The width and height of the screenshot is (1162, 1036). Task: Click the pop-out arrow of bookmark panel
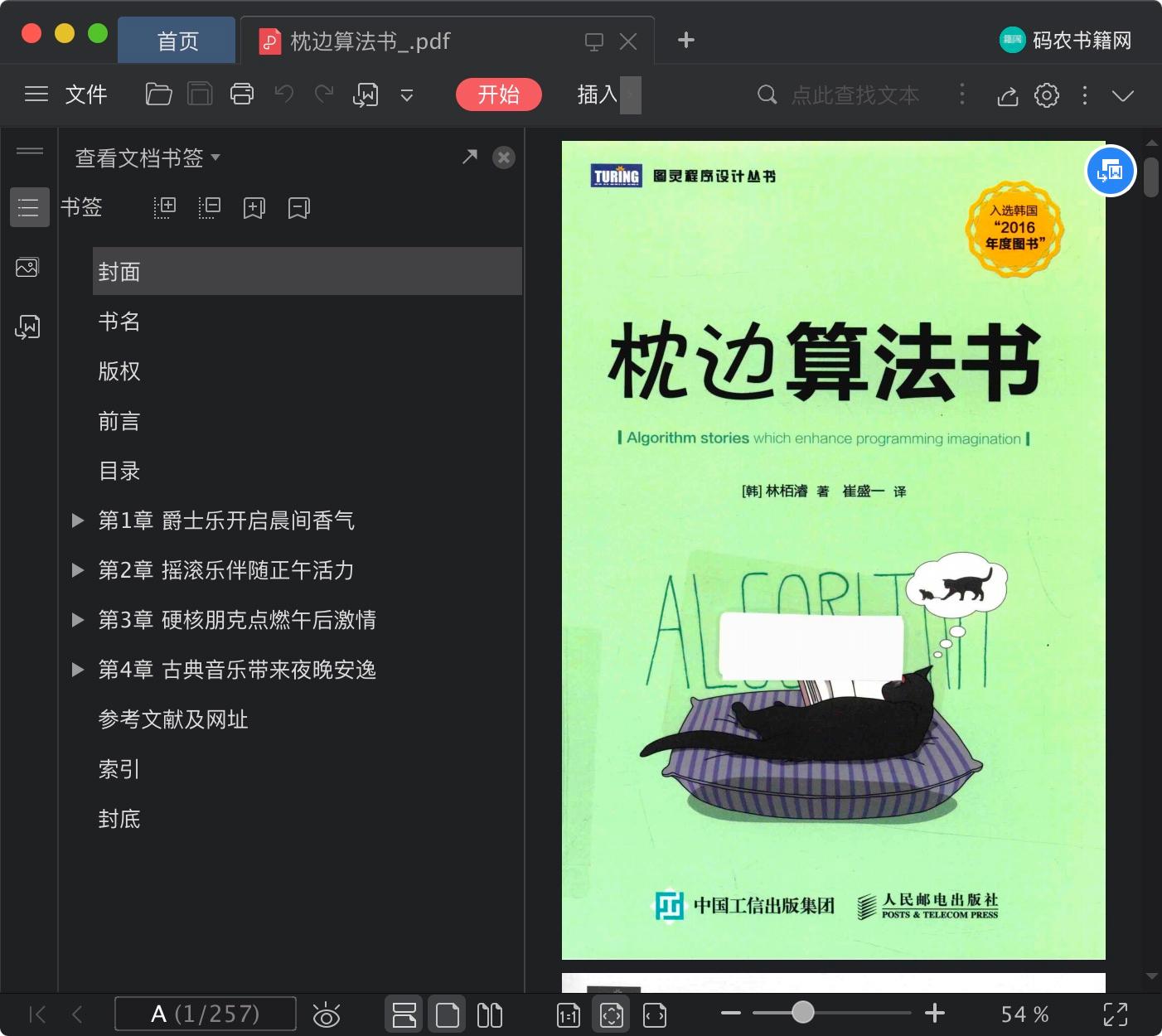(470, 157)
